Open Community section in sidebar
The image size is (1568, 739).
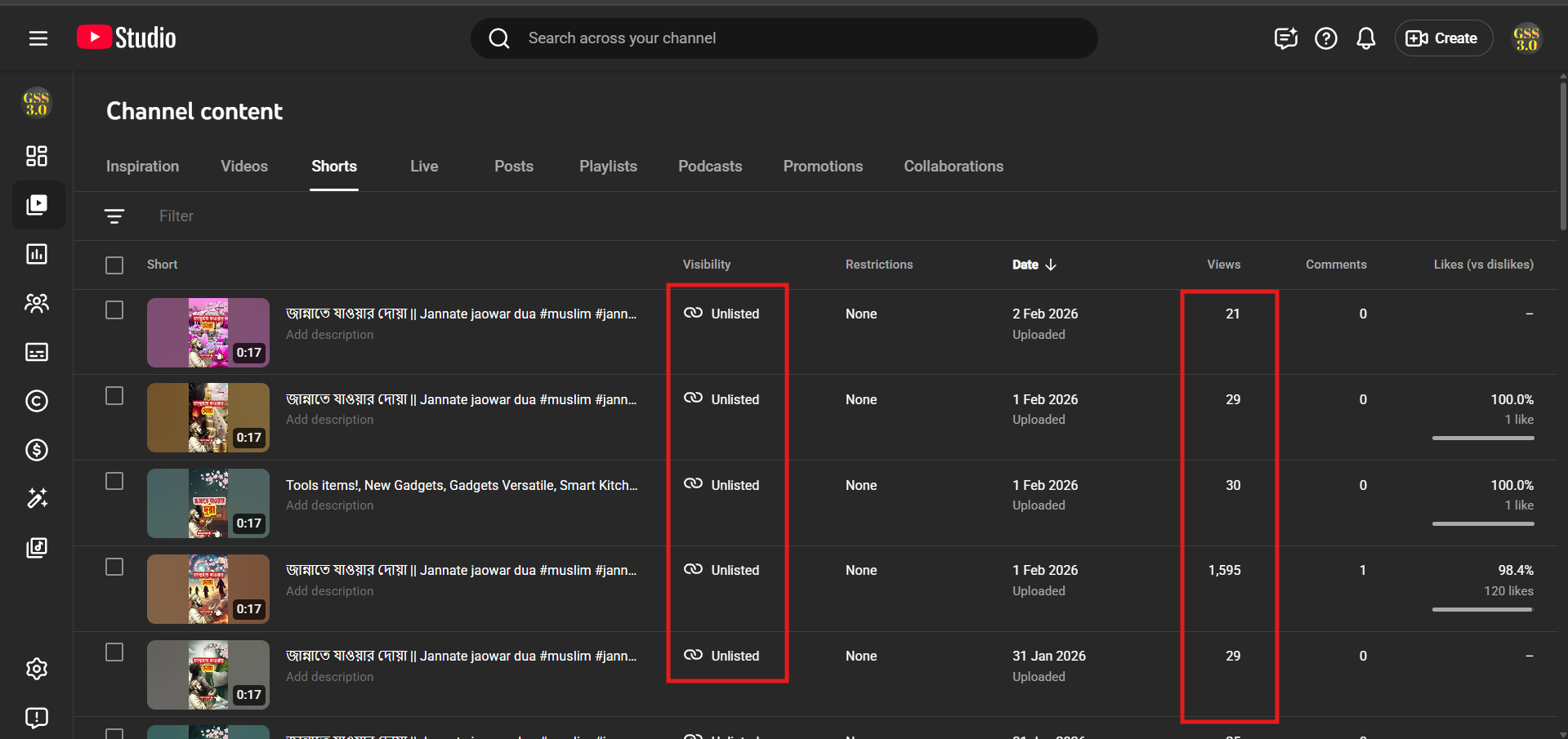pyautogui.click(x=37, y=303)
